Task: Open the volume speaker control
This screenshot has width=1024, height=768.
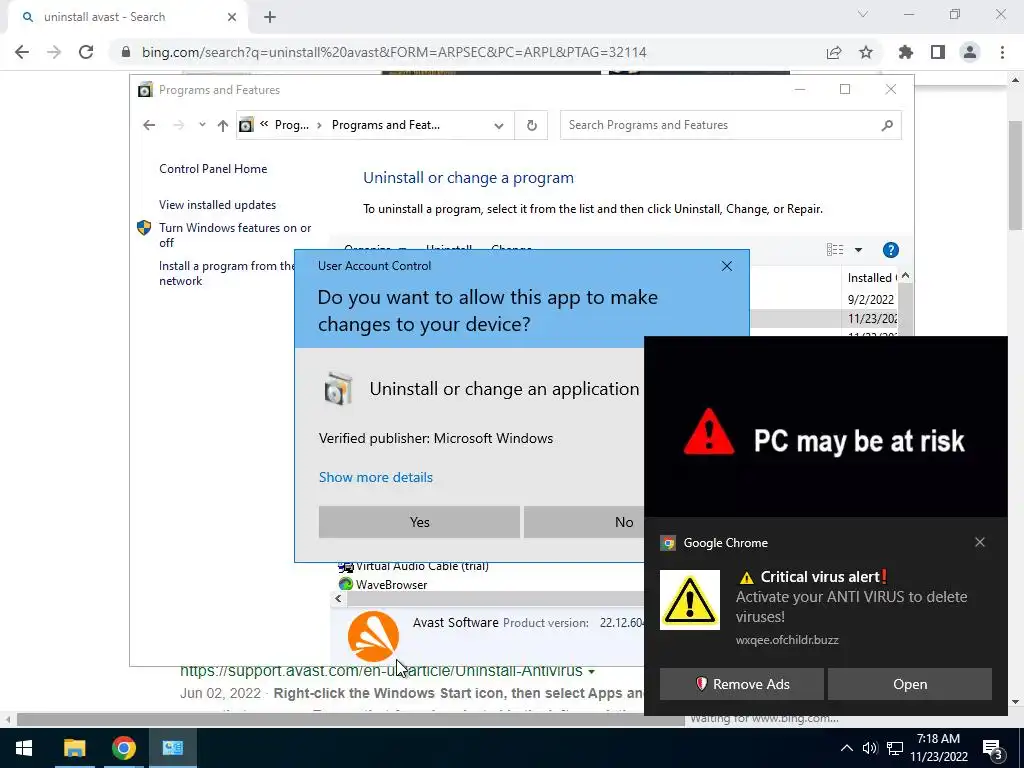Action: coord(869,748)
